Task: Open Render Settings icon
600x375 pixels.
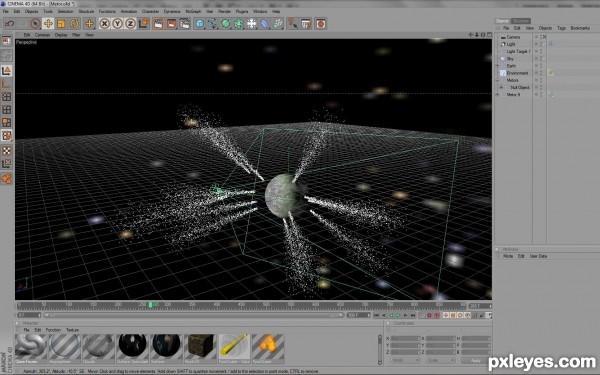Action: tap(185, 24)
